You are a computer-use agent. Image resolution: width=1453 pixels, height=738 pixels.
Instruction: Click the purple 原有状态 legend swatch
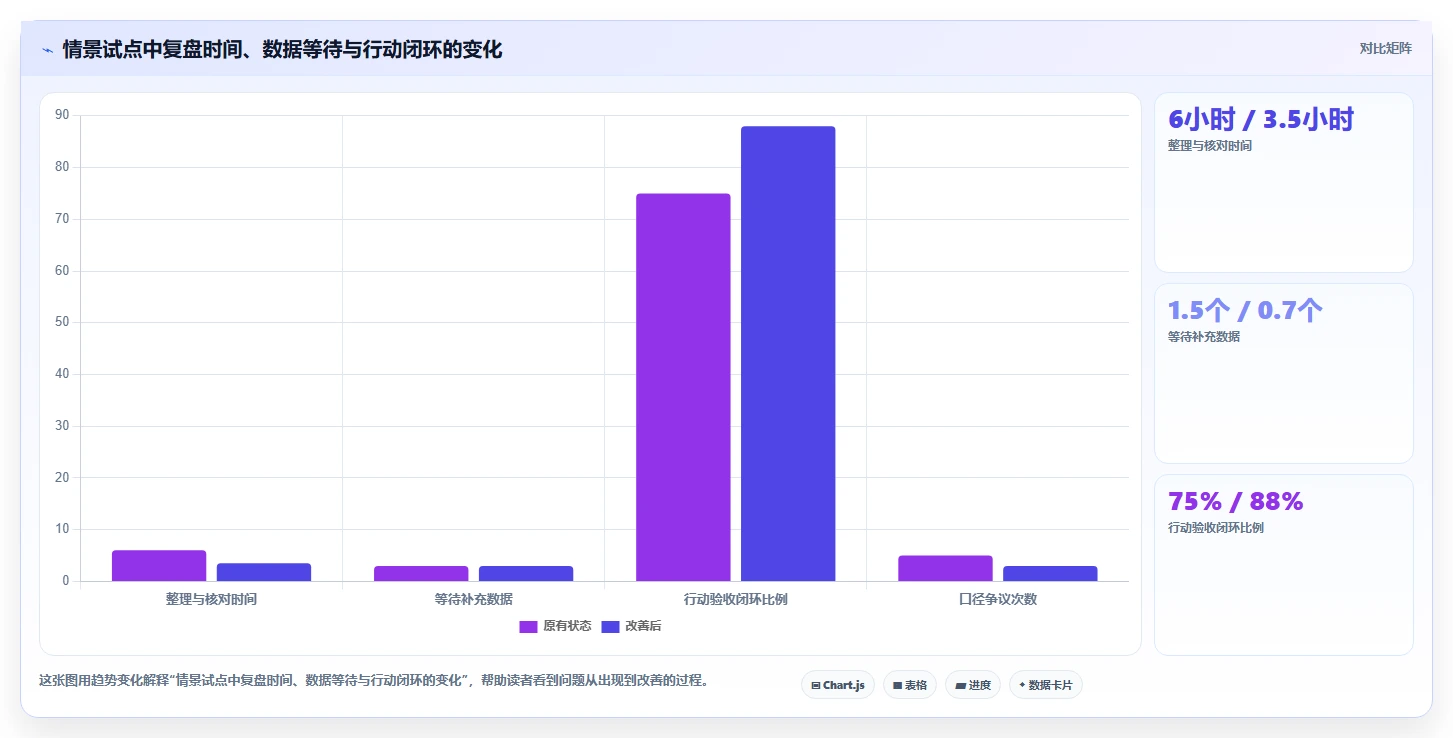pyautogui.click(x=528, y=627)
